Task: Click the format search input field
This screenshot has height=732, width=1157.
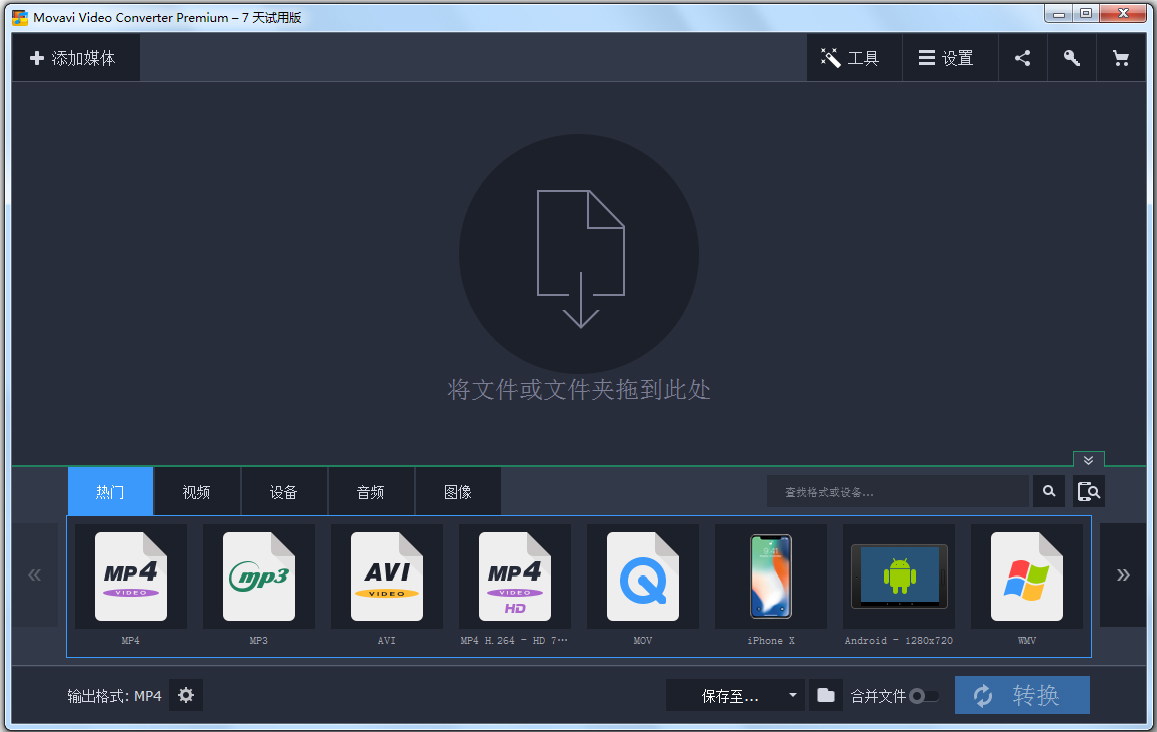Action: click(x=897, y=491)
